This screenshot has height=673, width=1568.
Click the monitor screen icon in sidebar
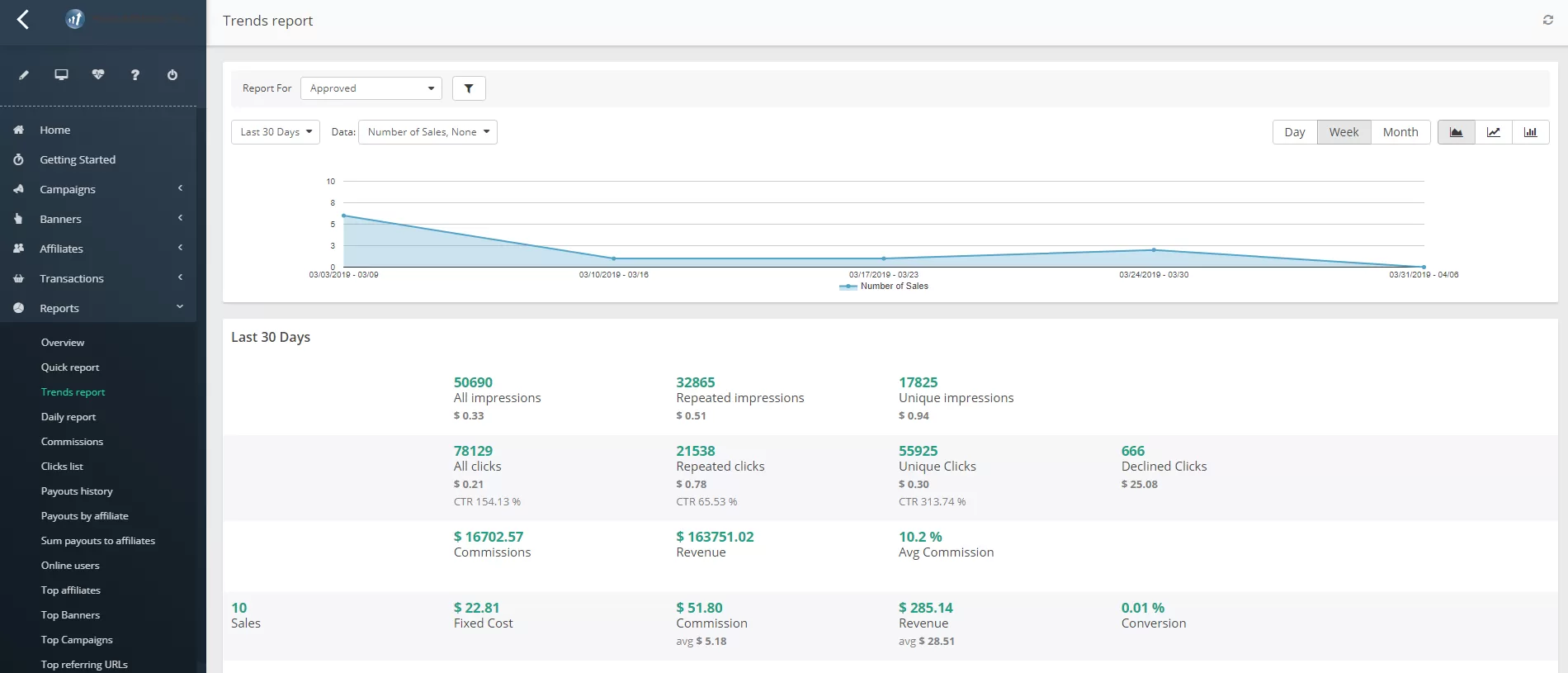coord(61,75)
